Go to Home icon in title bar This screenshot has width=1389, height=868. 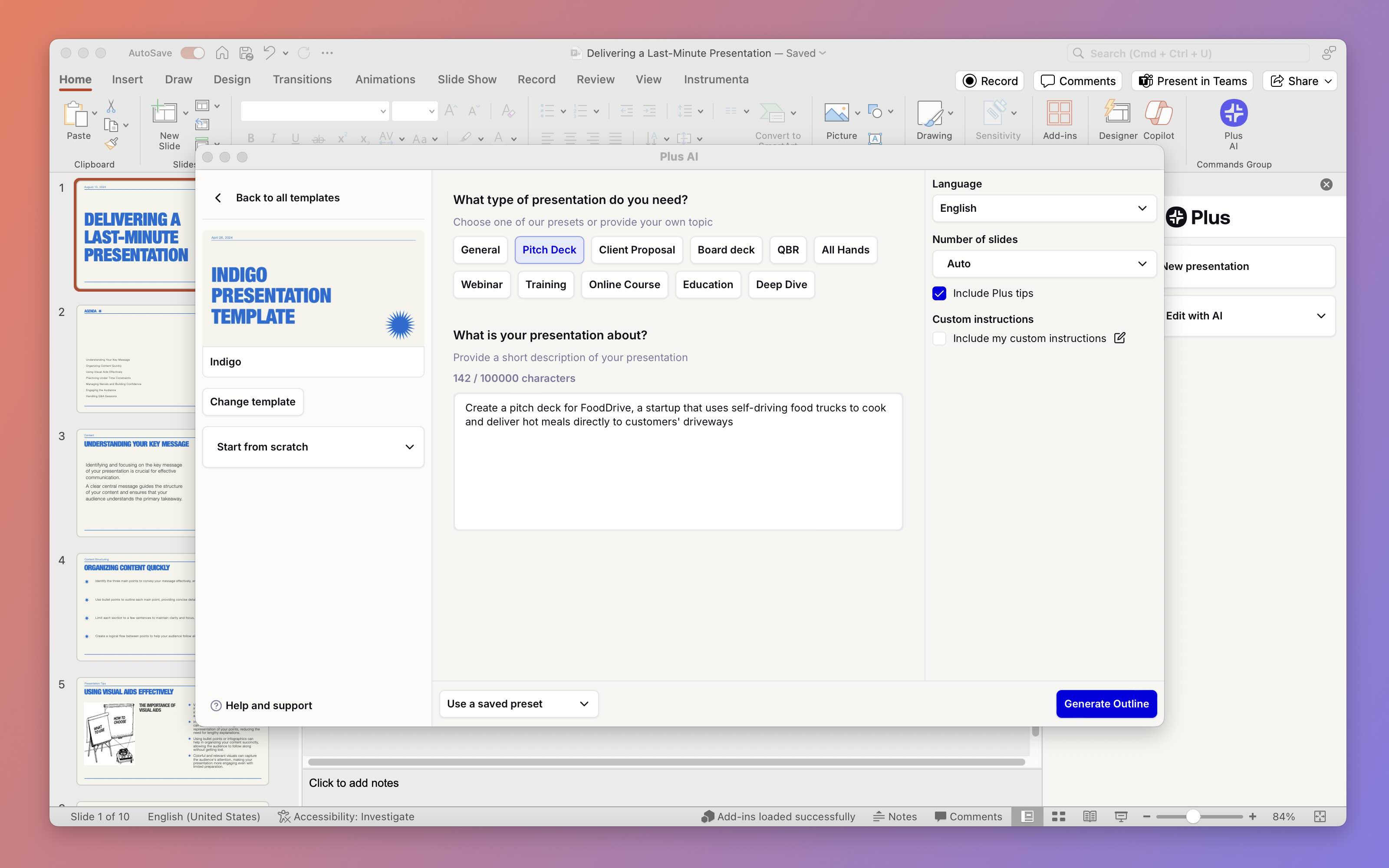[222, 53]
